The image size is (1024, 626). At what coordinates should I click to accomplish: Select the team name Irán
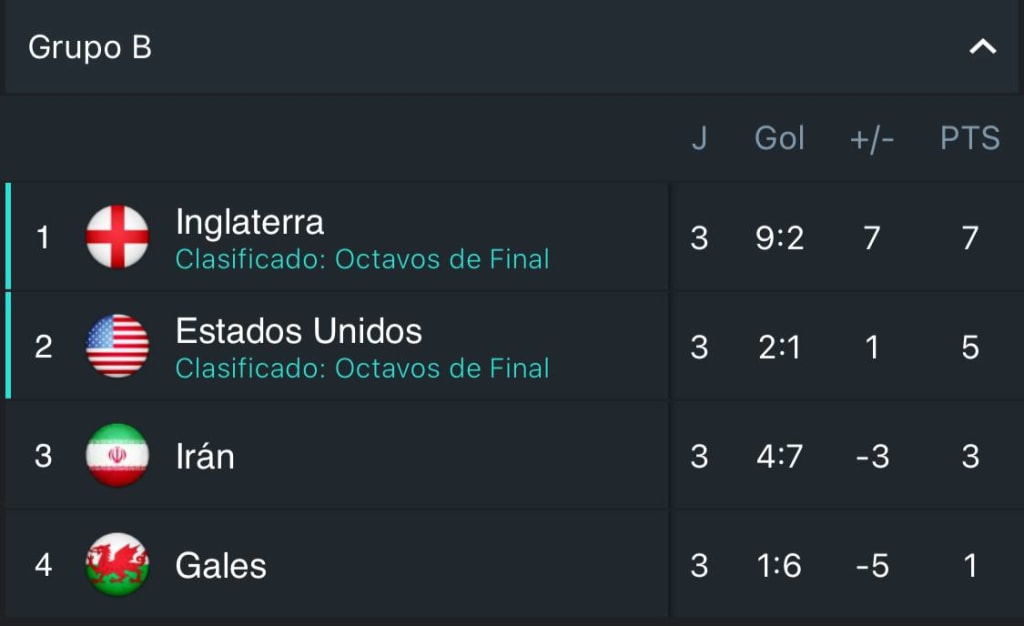click(x=205, y=456)
